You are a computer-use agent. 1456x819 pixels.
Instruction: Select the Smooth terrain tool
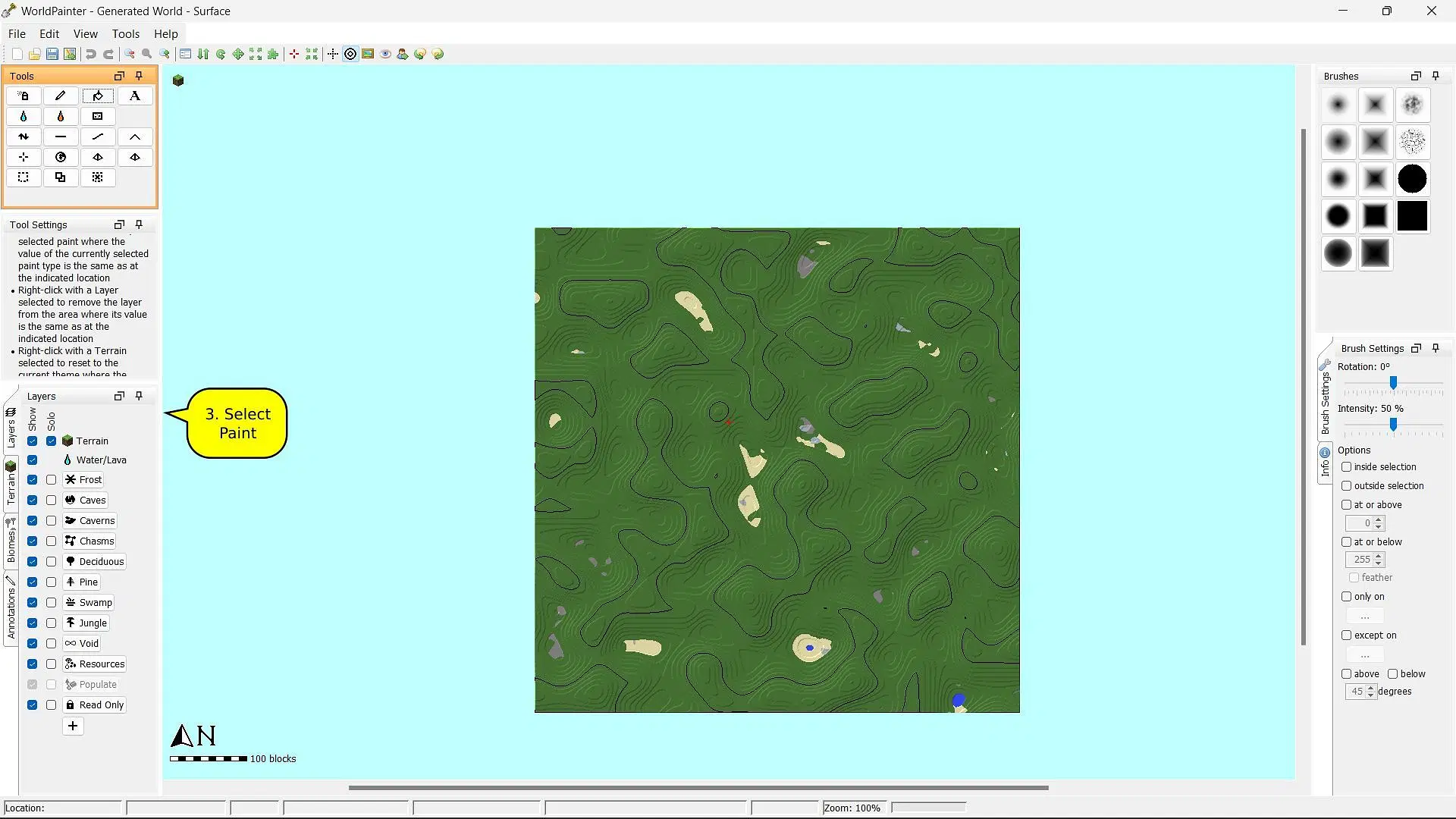pos(97,136)
